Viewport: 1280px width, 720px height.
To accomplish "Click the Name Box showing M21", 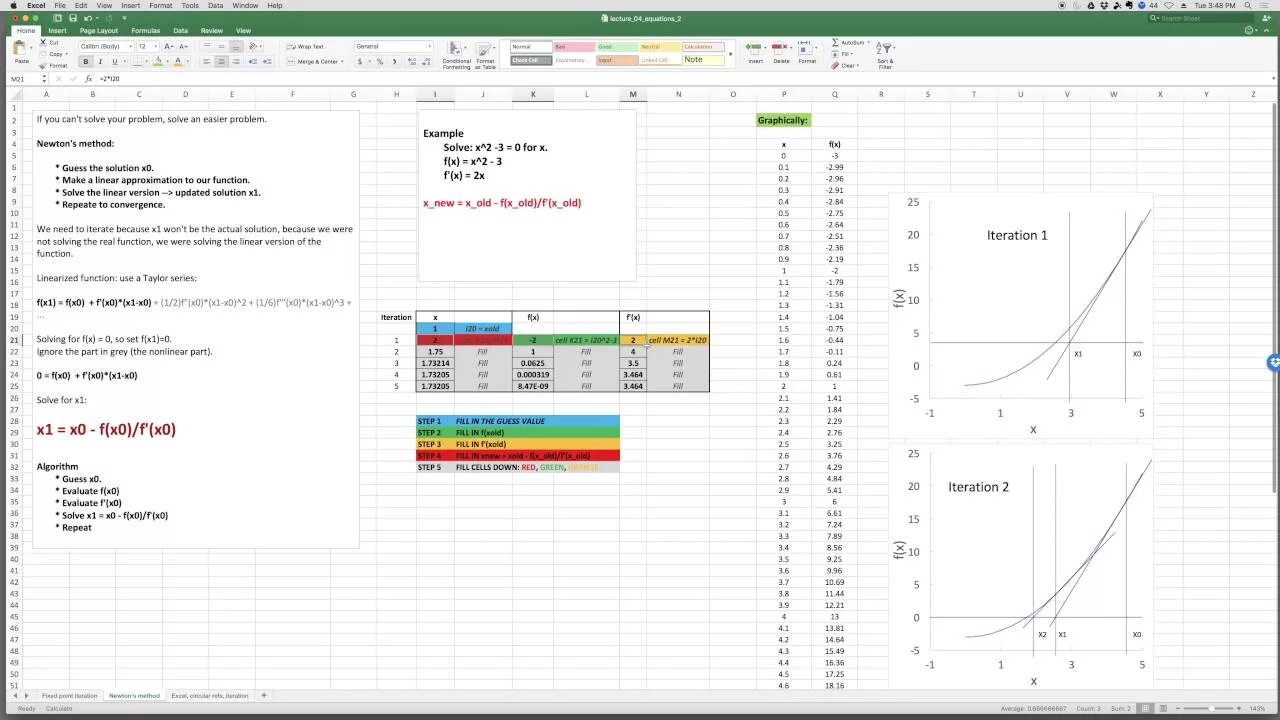I will point(25,79).
